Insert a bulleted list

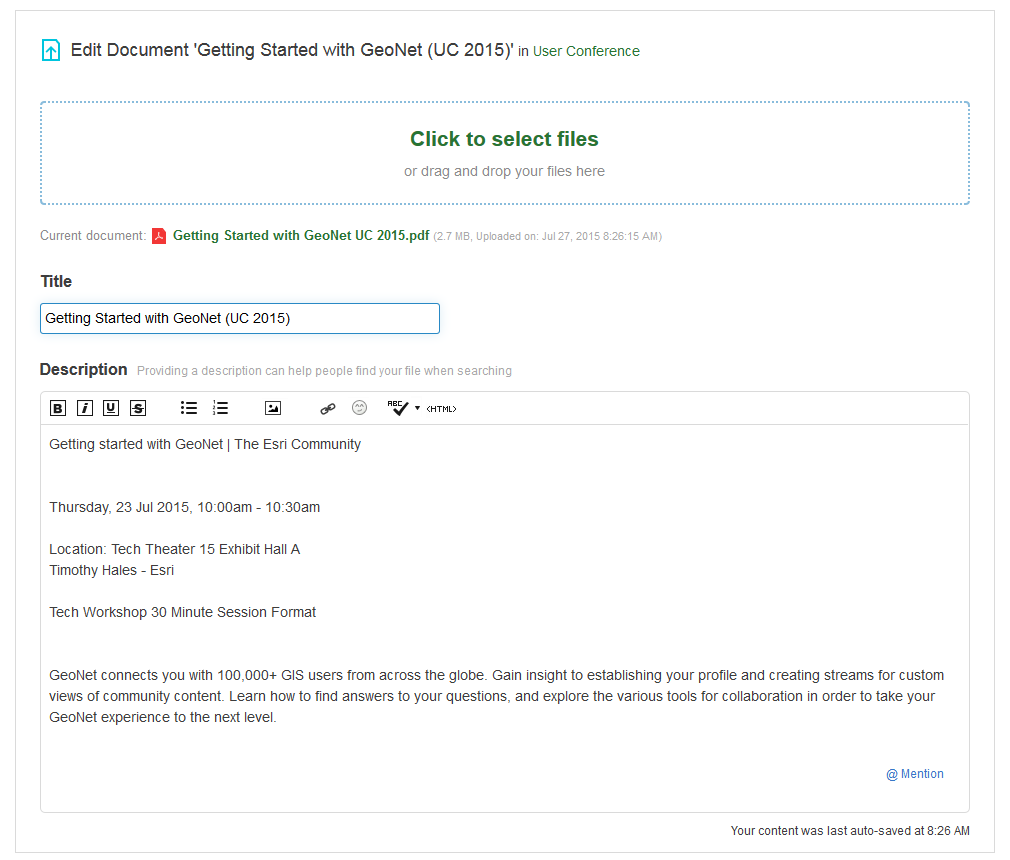[x=189, y=408]
